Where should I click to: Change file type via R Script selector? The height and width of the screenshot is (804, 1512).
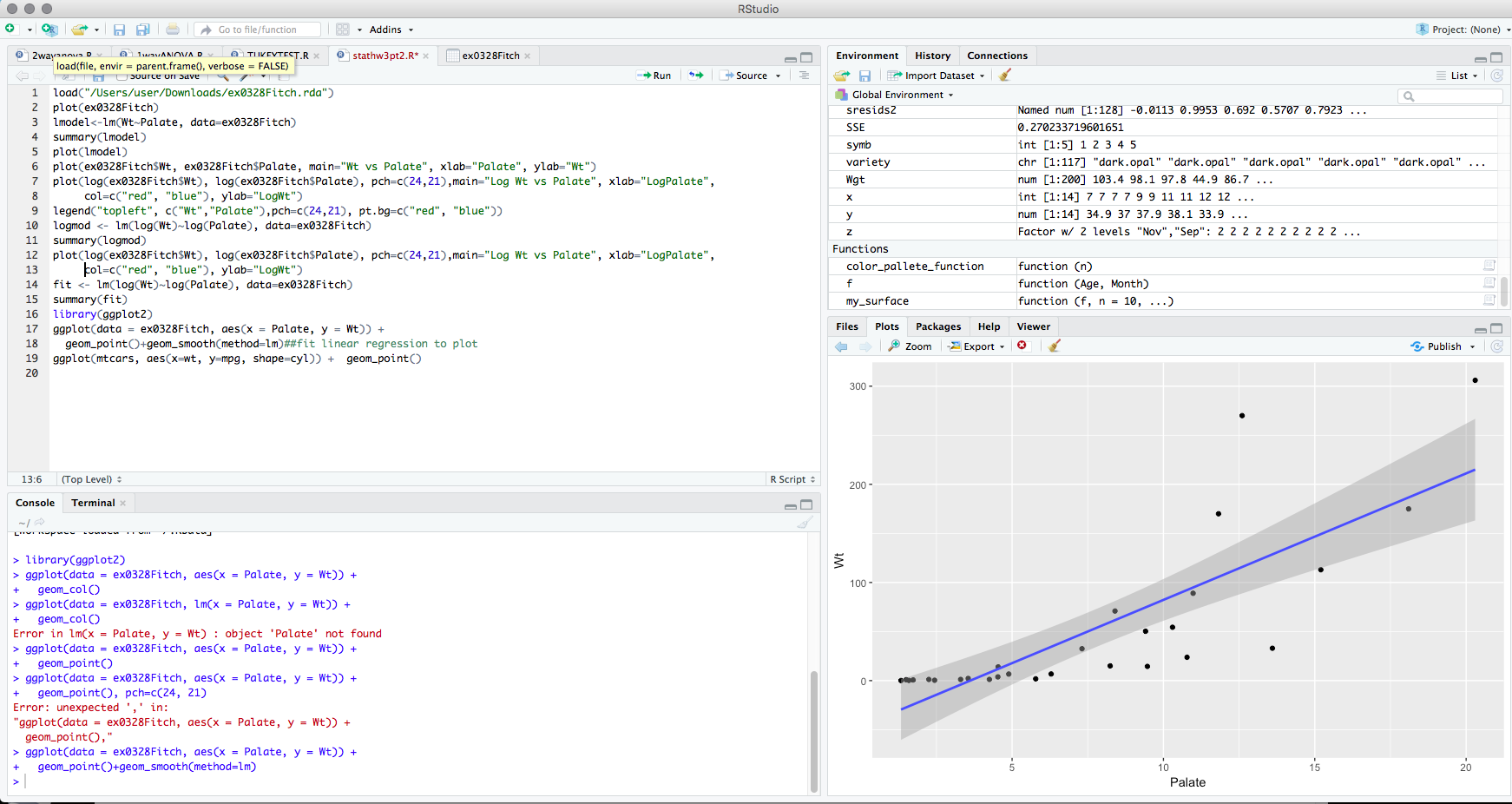(x=792, y=479)
